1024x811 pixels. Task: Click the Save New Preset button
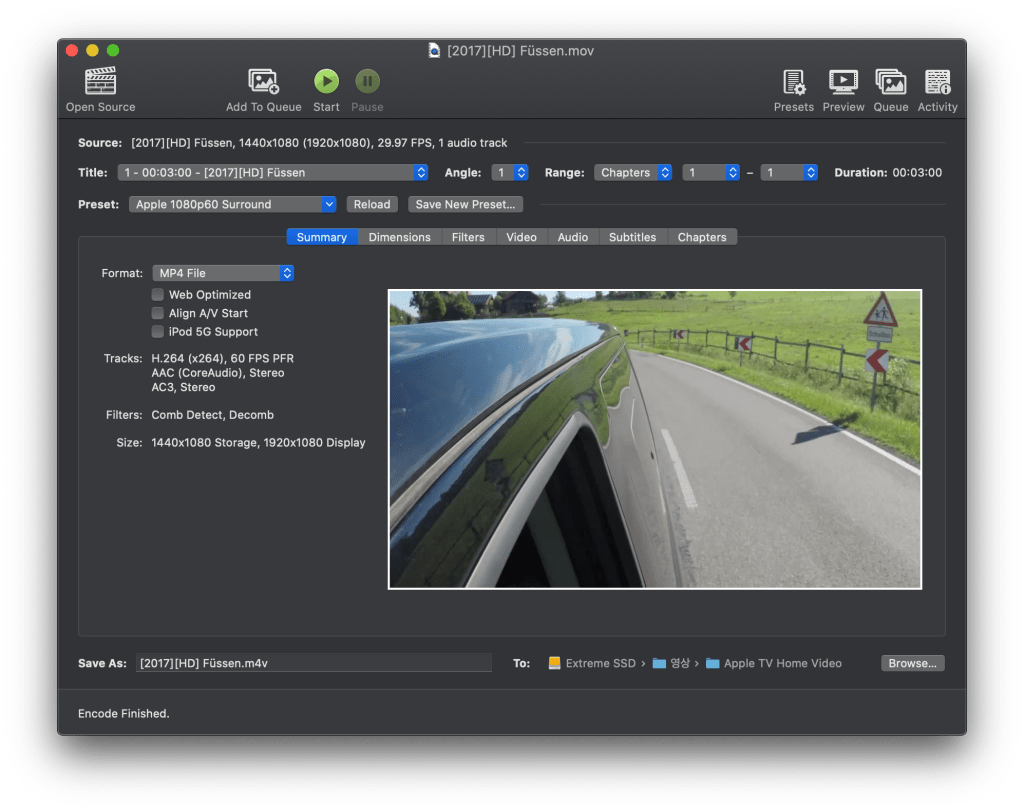pos(465,204)
